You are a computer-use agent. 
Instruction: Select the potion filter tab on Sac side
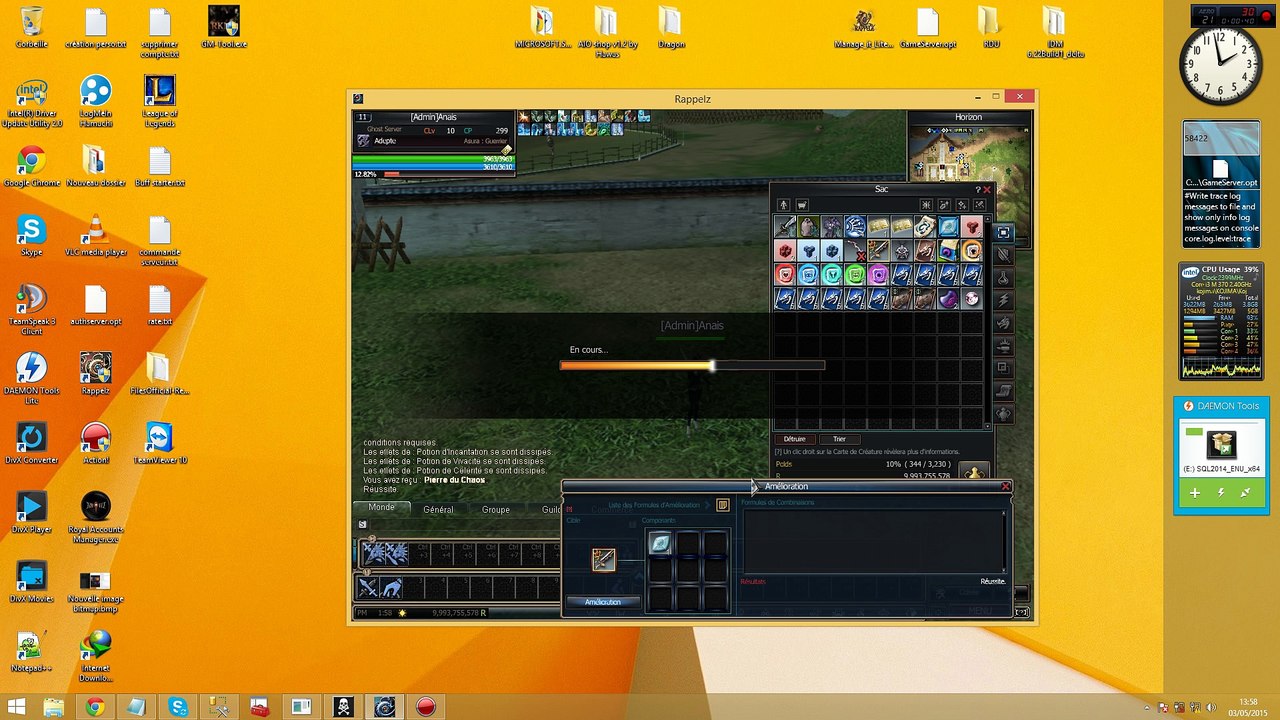[x=1003, y=278]
